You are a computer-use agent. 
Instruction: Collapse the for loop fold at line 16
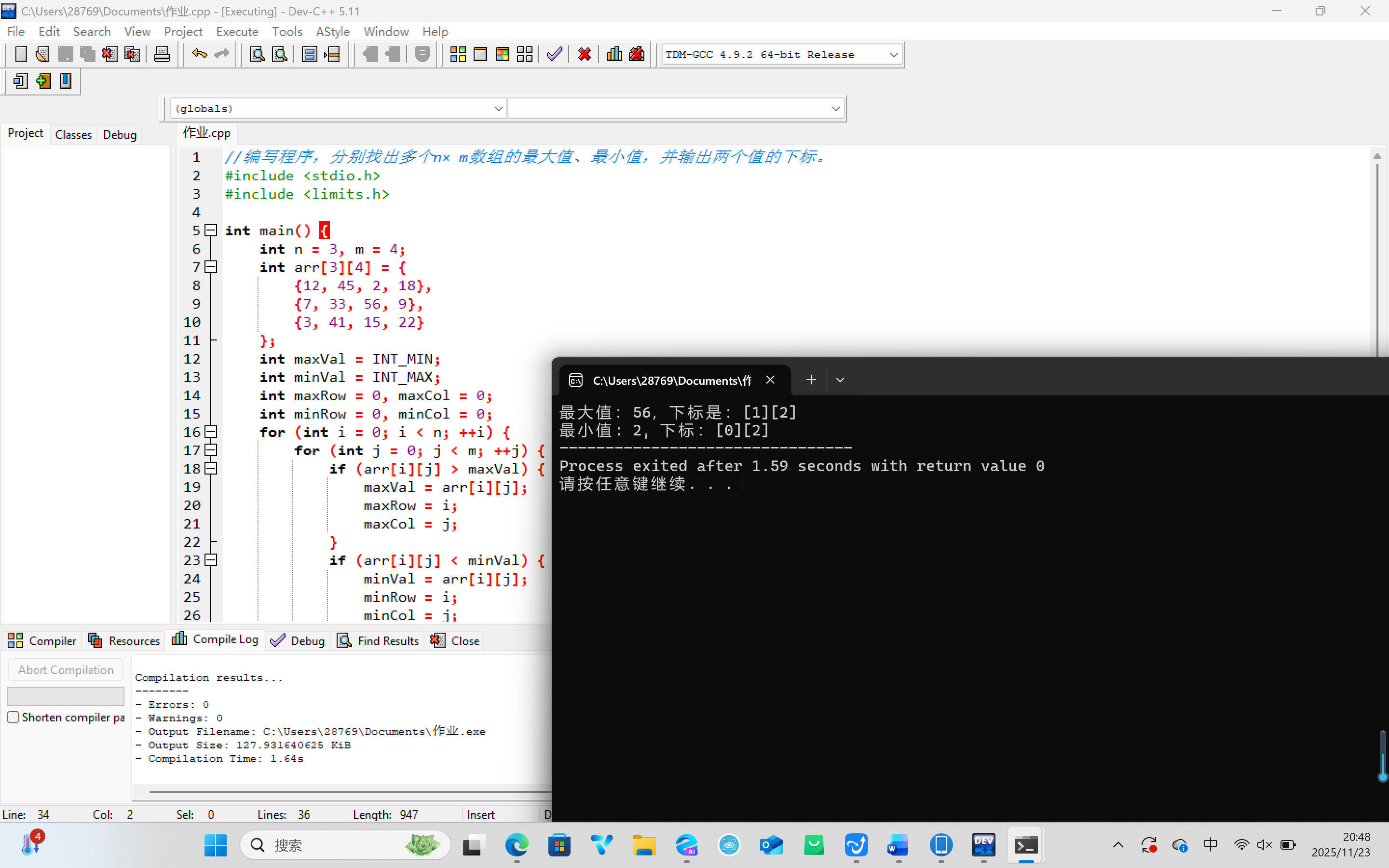pyautogui.click(x=211, y=432)
